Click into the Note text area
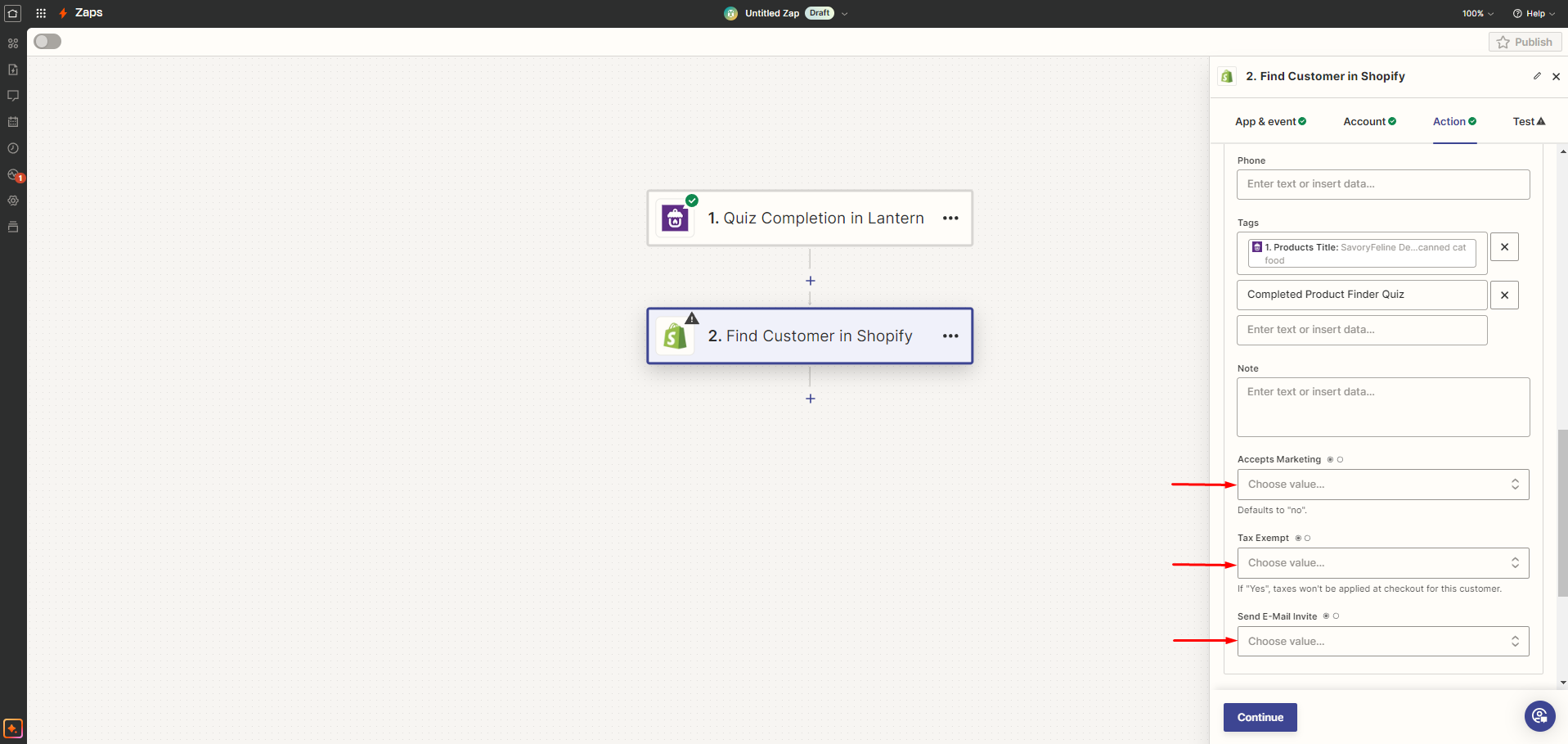The image size is (1568, 744). (x=1383, y=407)
